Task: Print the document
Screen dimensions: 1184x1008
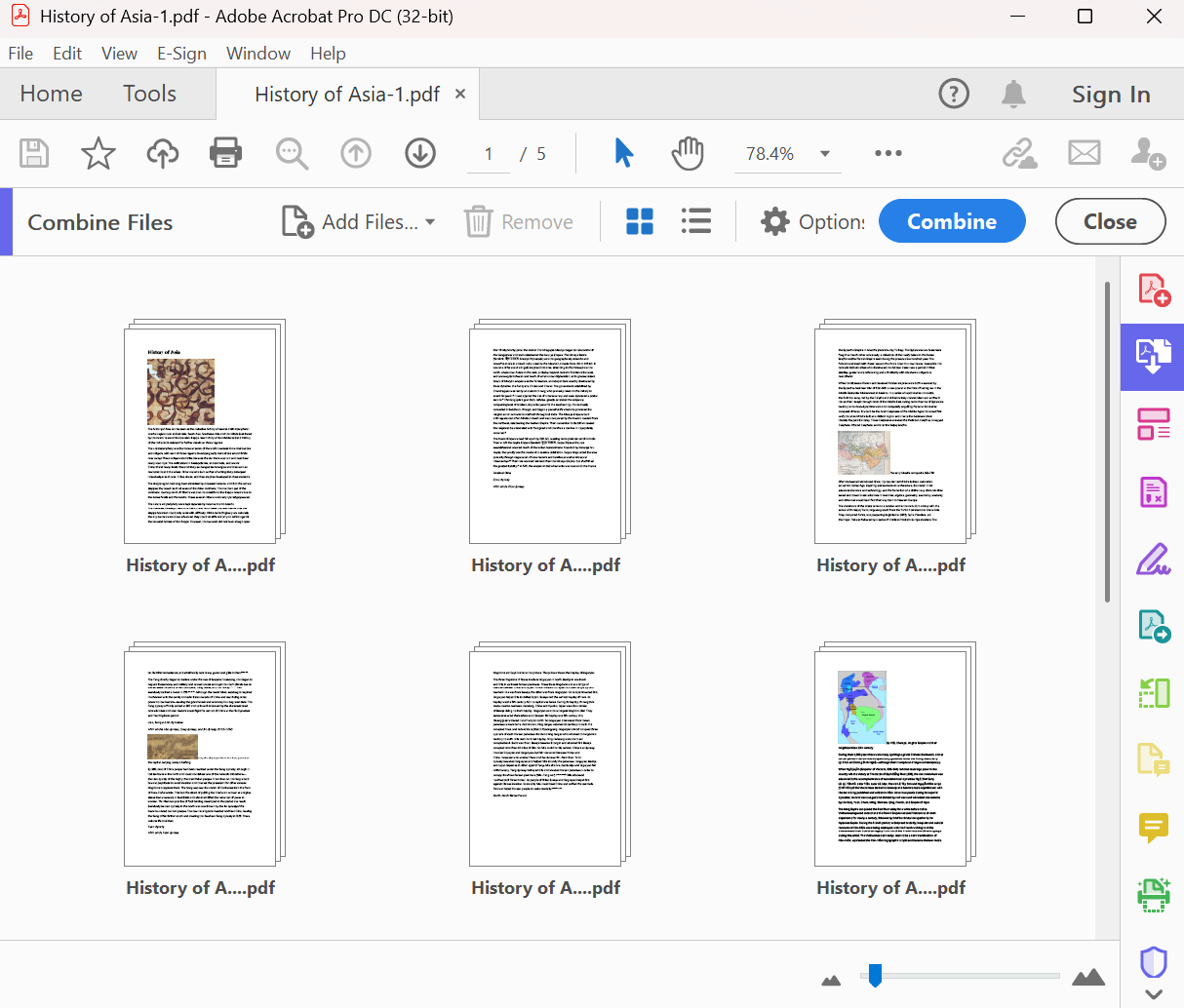Action: 225,153
